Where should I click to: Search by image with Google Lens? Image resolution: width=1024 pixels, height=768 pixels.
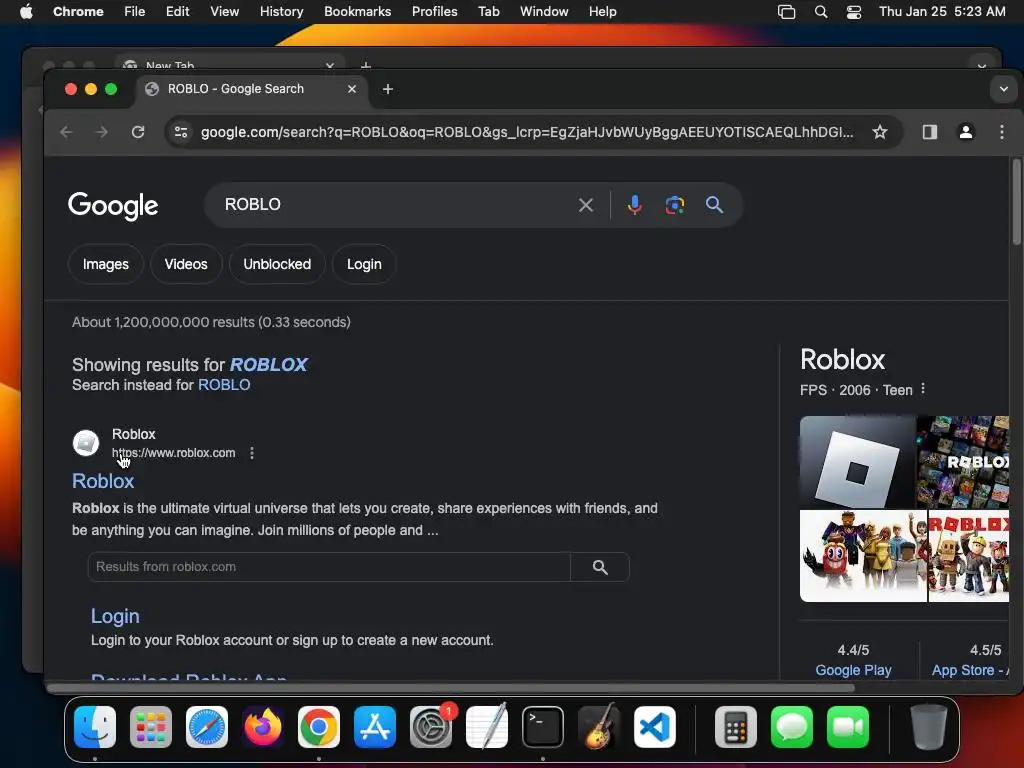point(675,205)
